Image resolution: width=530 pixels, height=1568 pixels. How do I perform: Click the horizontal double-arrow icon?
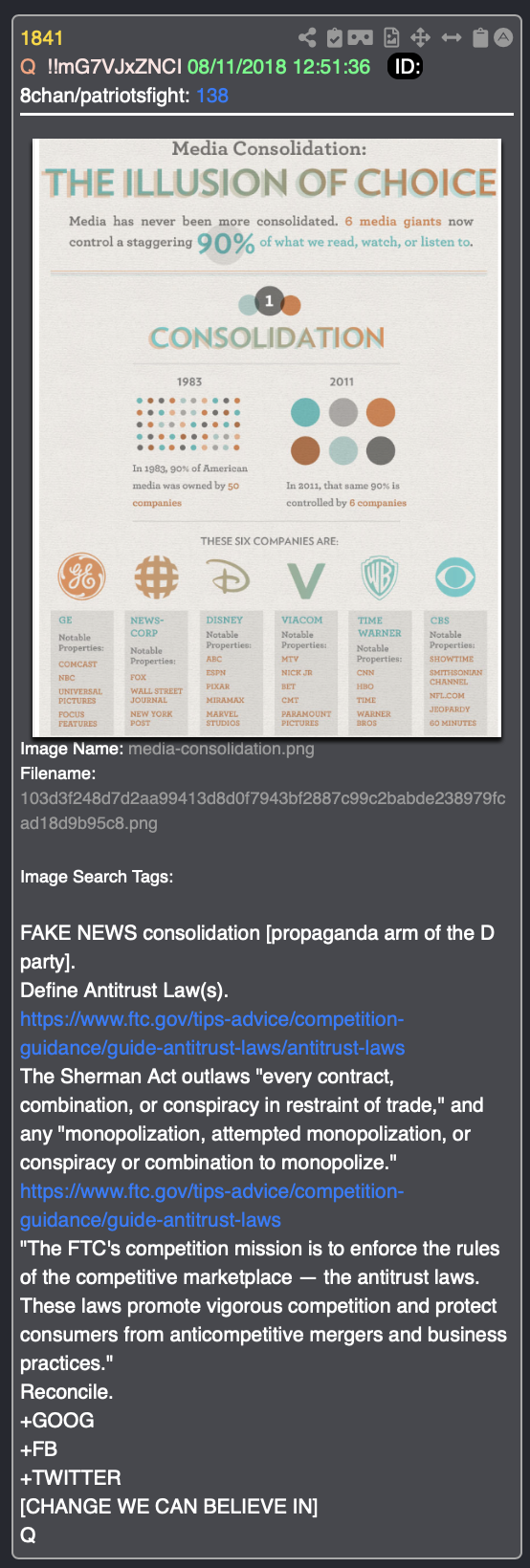point(452,38)
